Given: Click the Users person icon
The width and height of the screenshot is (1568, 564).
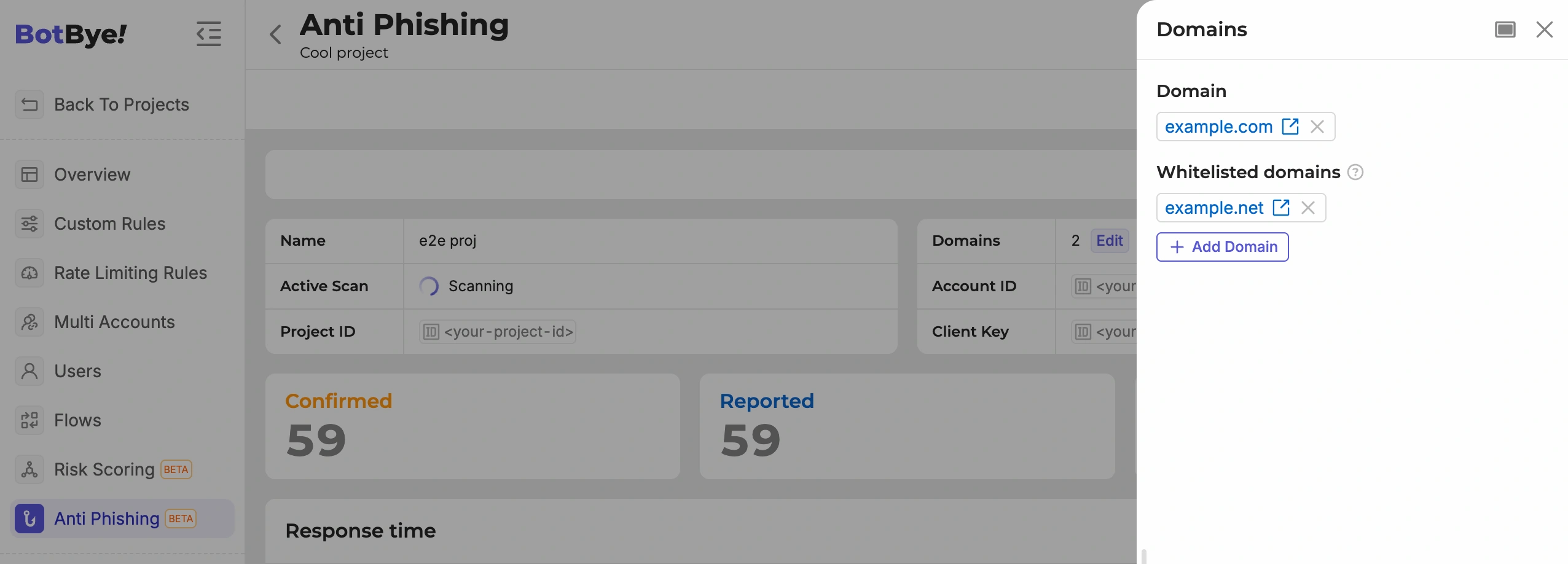Looking at the screenshot, I should pos(29,371).
